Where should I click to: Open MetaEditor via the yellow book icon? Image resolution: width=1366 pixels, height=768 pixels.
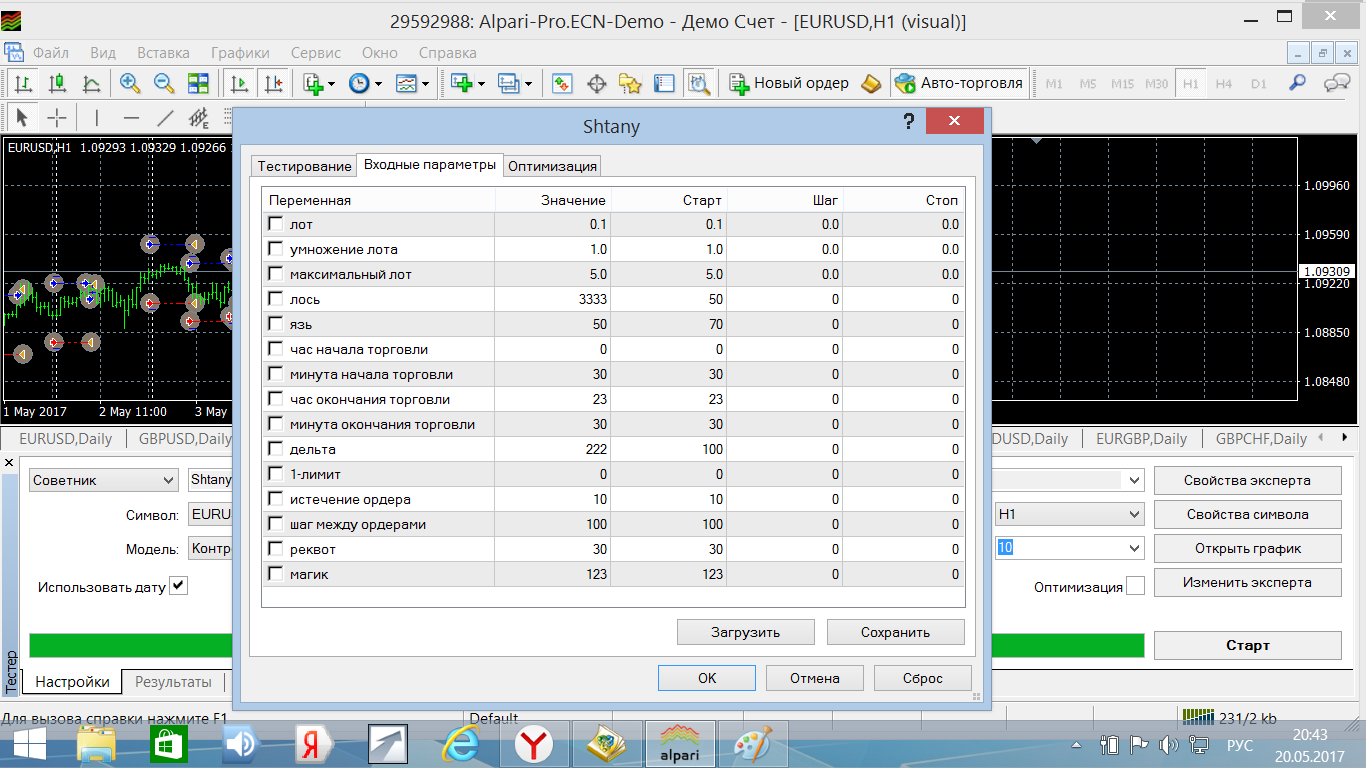871,84
